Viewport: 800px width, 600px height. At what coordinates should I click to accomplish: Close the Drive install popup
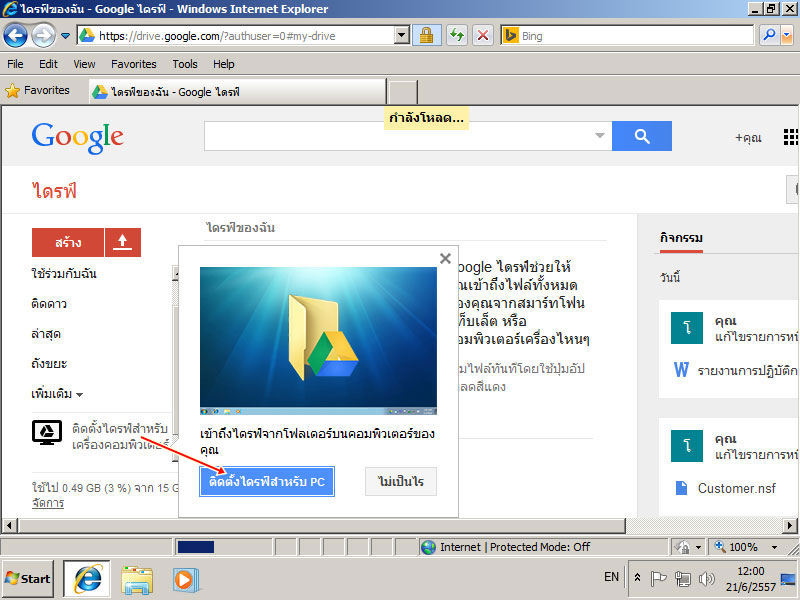(x=445, y=259)
